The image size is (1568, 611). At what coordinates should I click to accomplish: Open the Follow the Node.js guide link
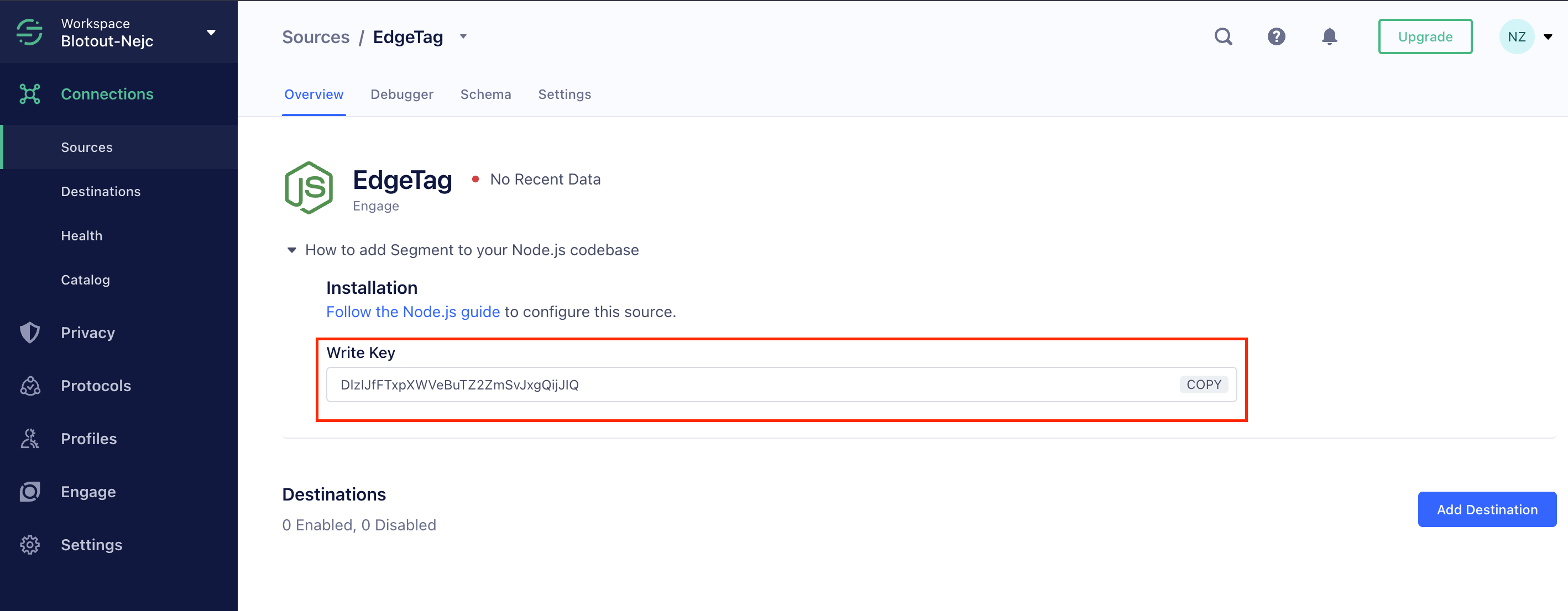point(412,312)
